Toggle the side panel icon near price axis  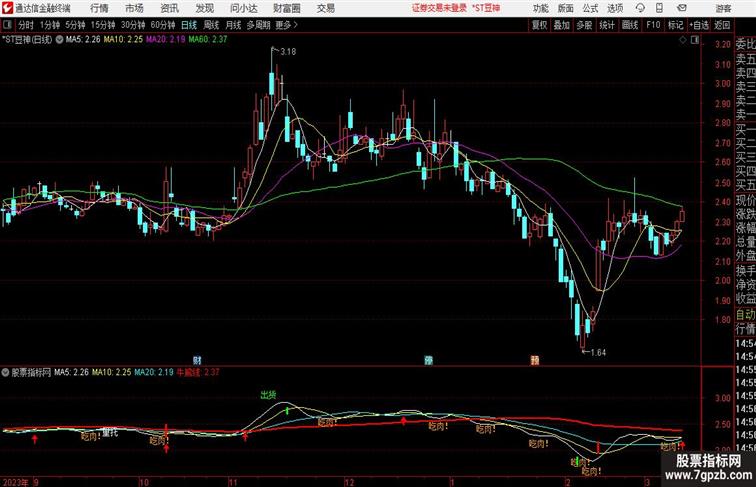695,40
